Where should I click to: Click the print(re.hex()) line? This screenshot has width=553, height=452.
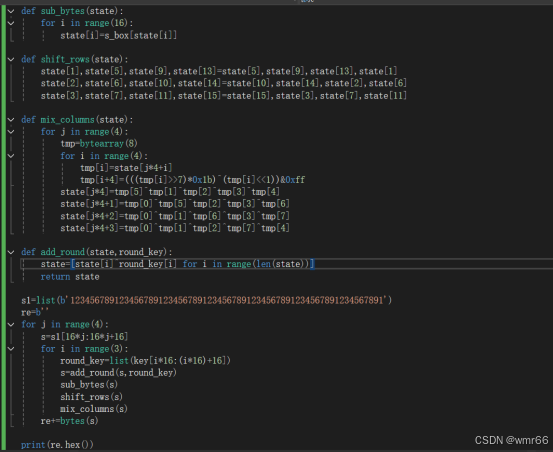(57, 445)
